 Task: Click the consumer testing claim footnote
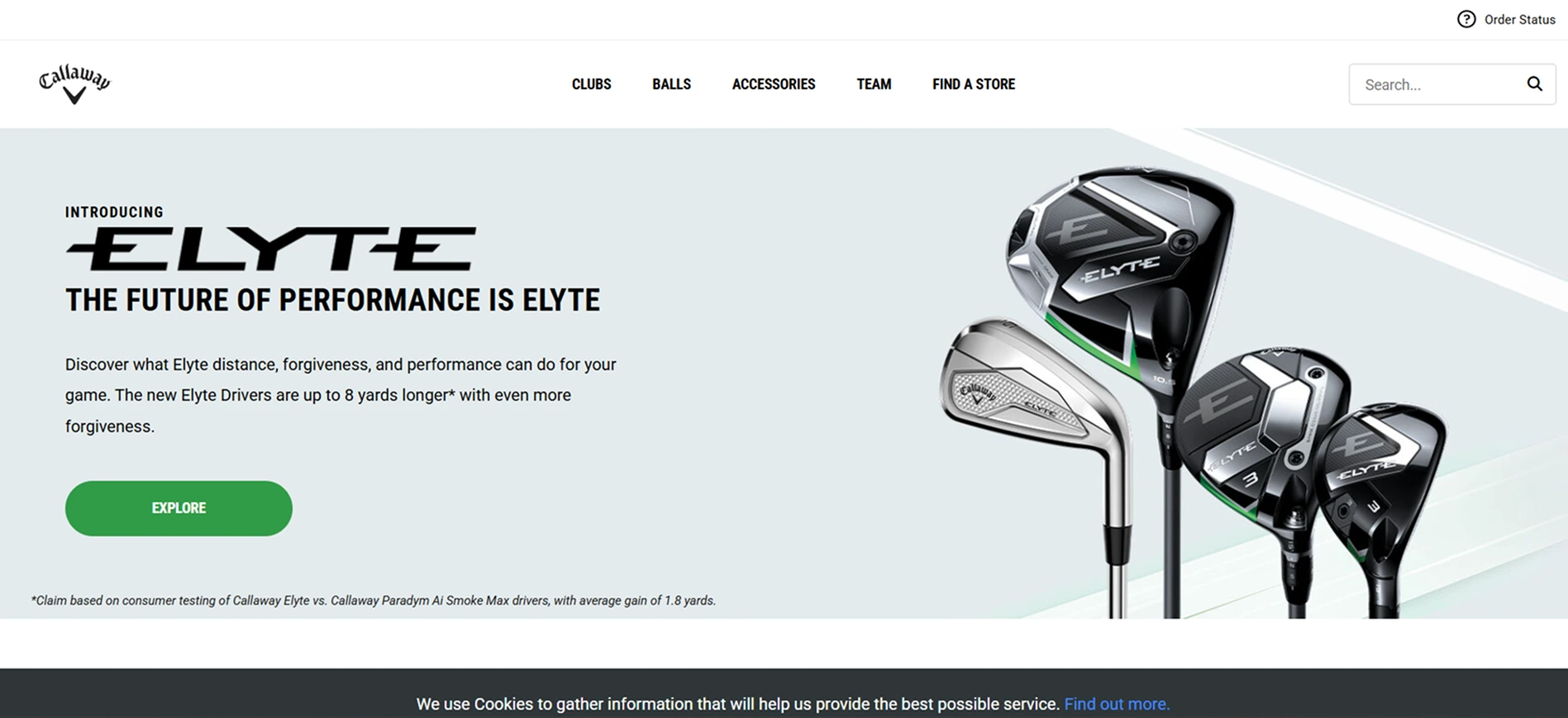pos(374,601)
